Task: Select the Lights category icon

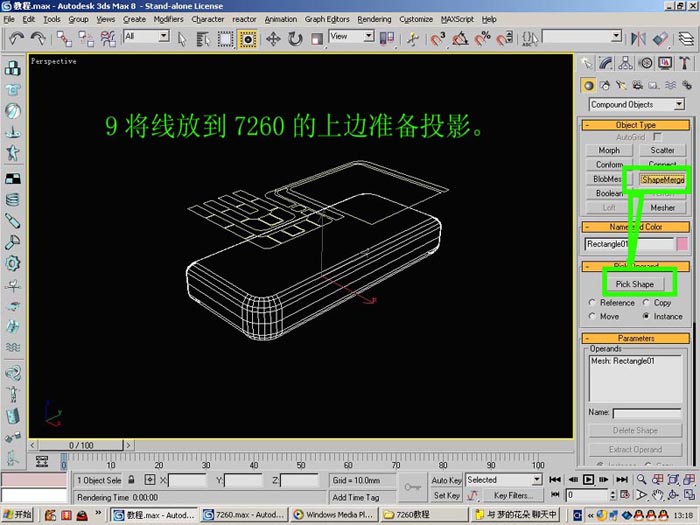Action: [621, 85]
